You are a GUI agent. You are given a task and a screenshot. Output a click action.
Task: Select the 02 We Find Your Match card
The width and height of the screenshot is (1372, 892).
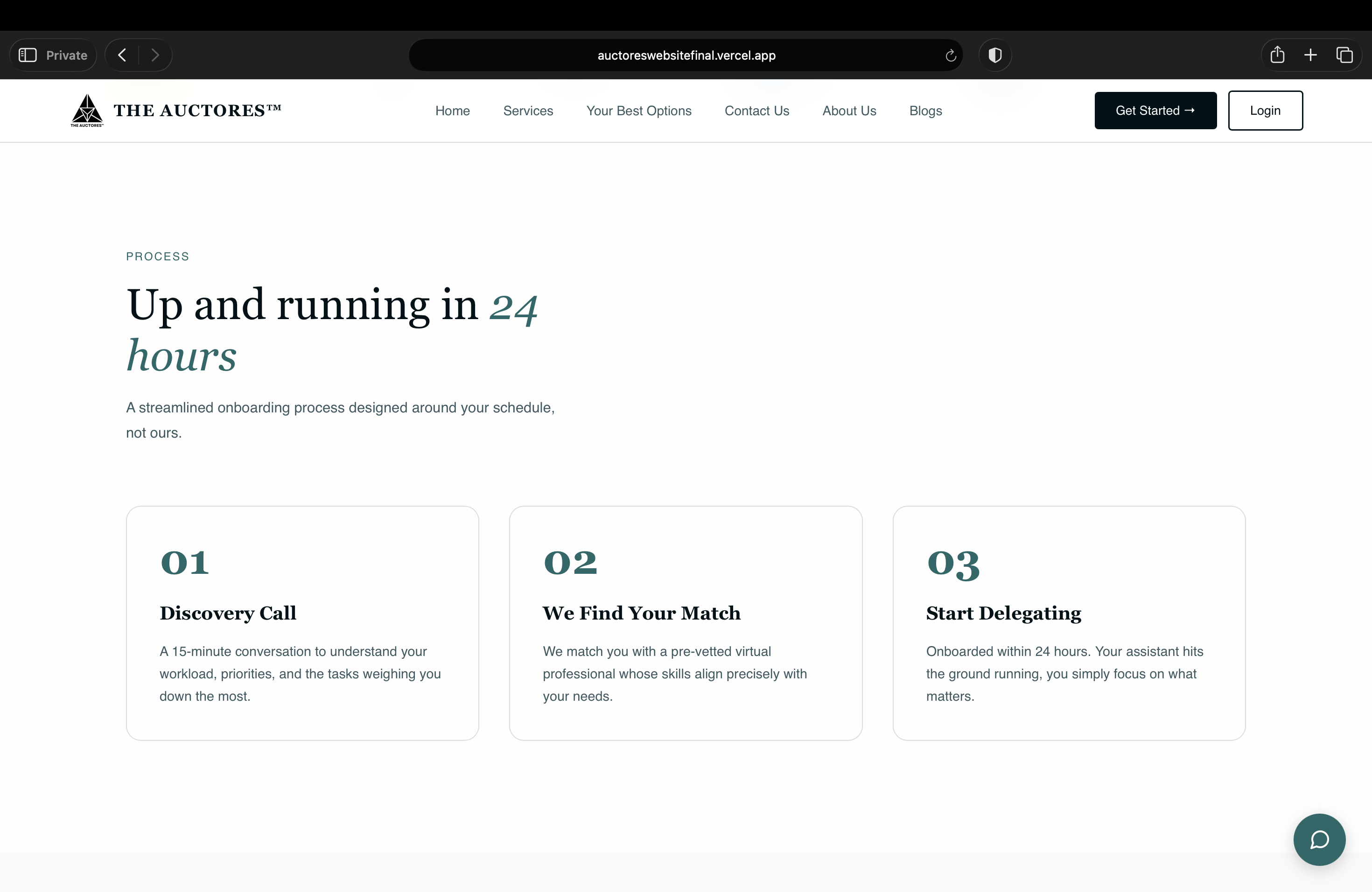(686, 623)
